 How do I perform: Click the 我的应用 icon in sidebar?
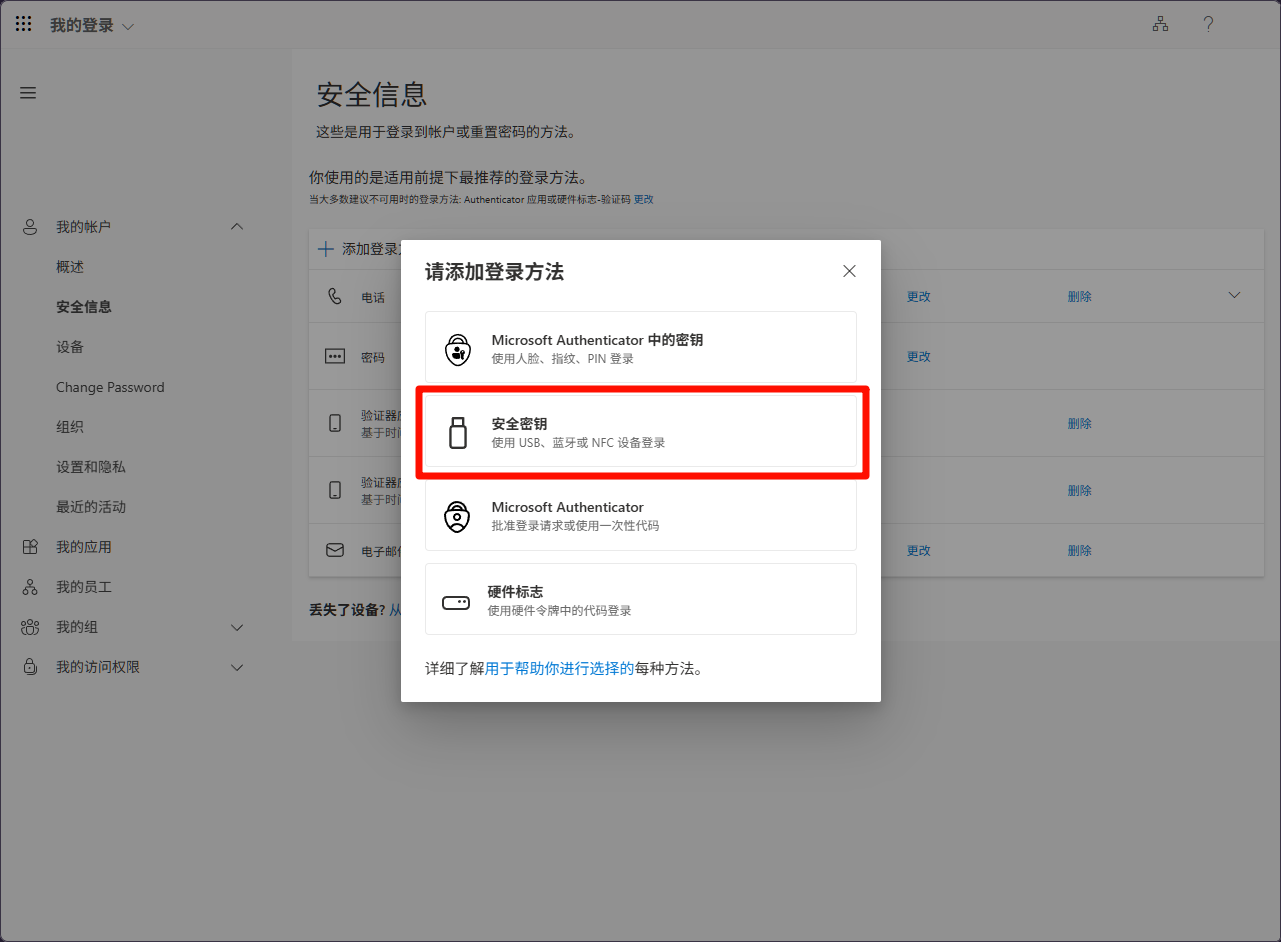tap(30, 547)
